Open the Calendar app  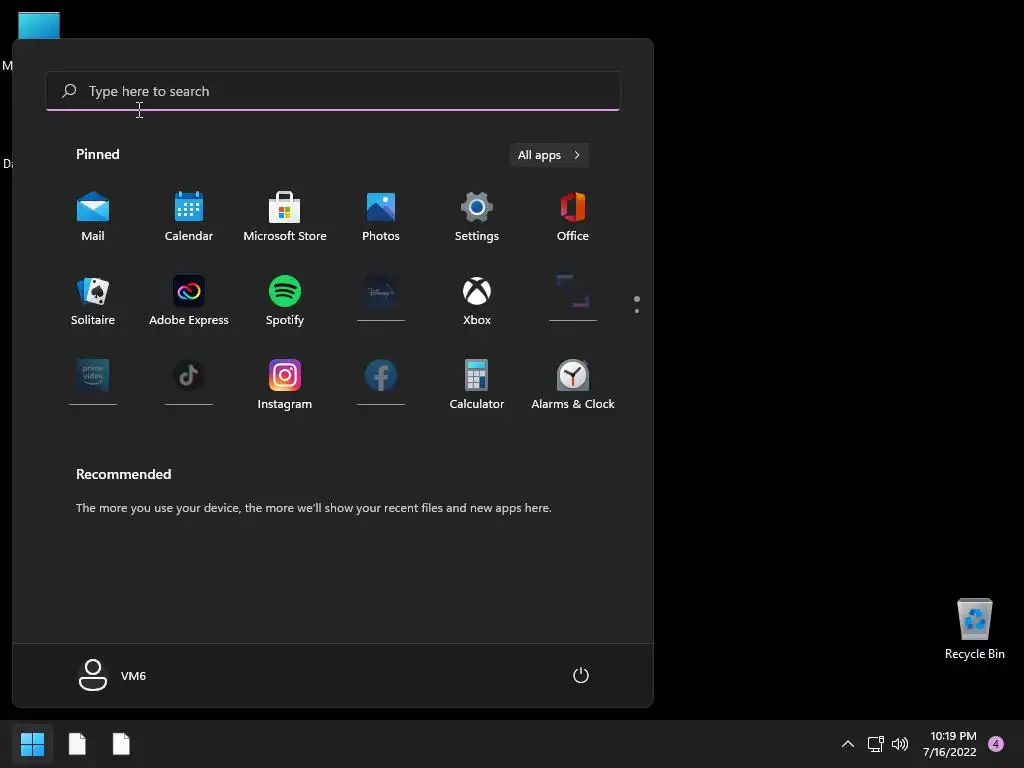[189, 217]
